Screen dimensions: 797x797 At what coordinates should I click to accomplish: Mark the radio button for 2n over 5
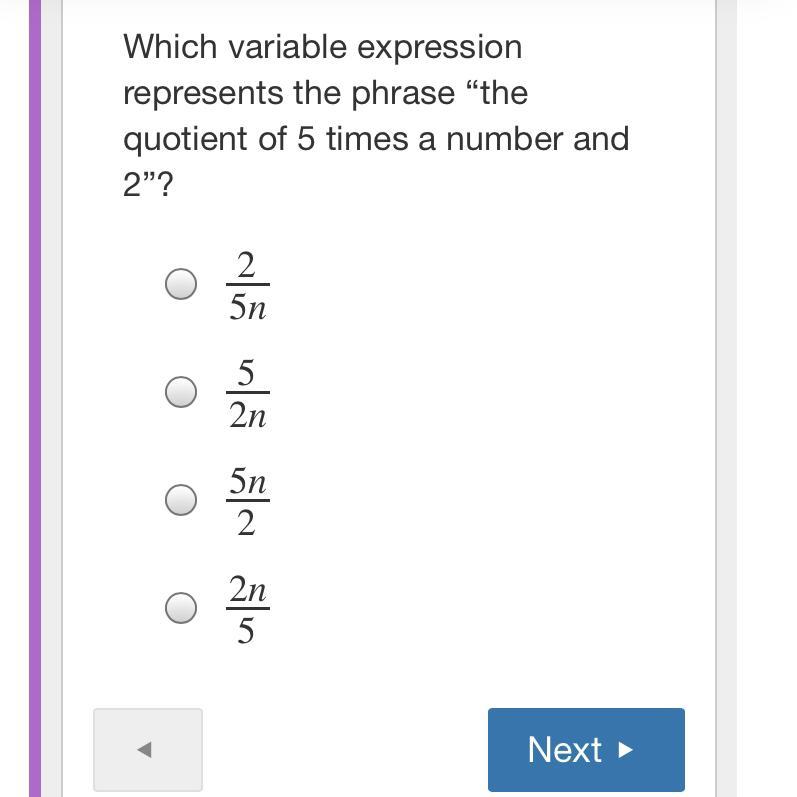coord(181,607)
